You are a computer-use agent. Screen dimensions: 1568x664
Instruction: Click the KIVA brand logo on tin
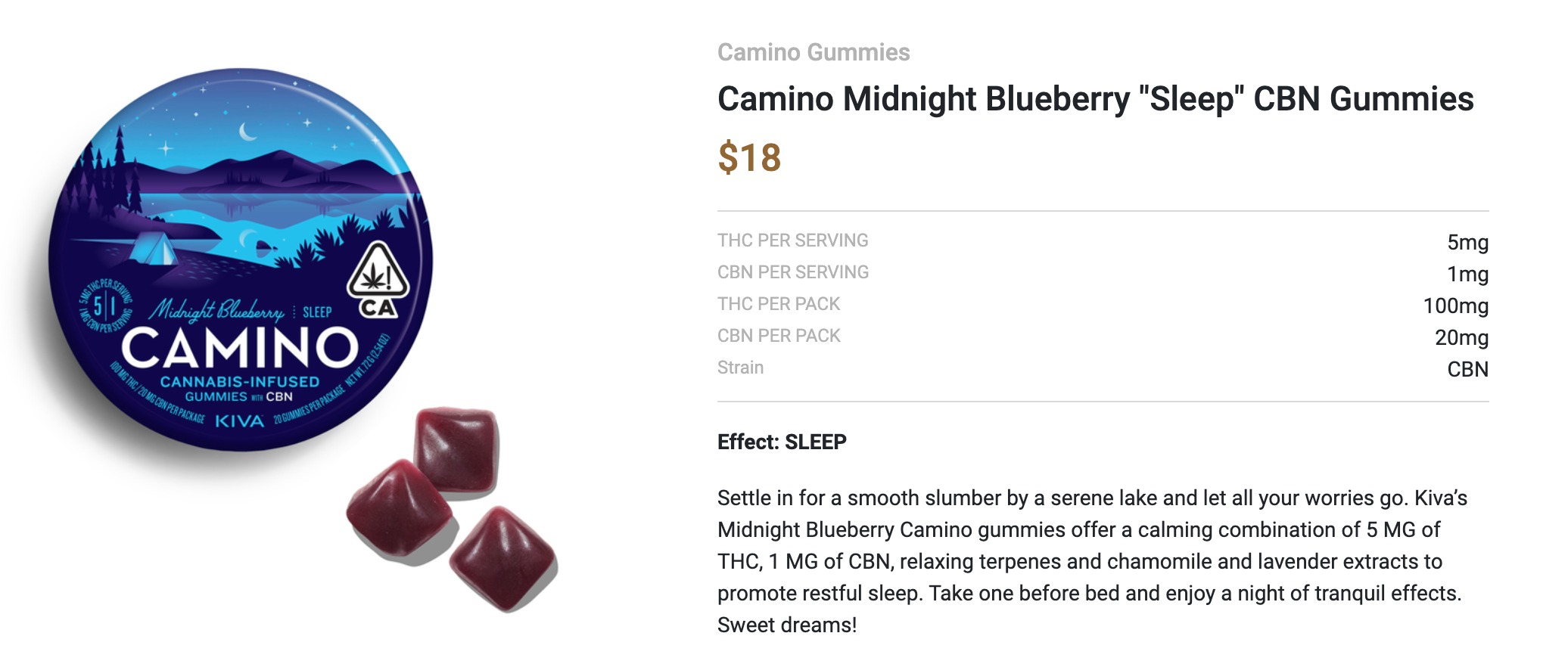[x=240, y=421]
